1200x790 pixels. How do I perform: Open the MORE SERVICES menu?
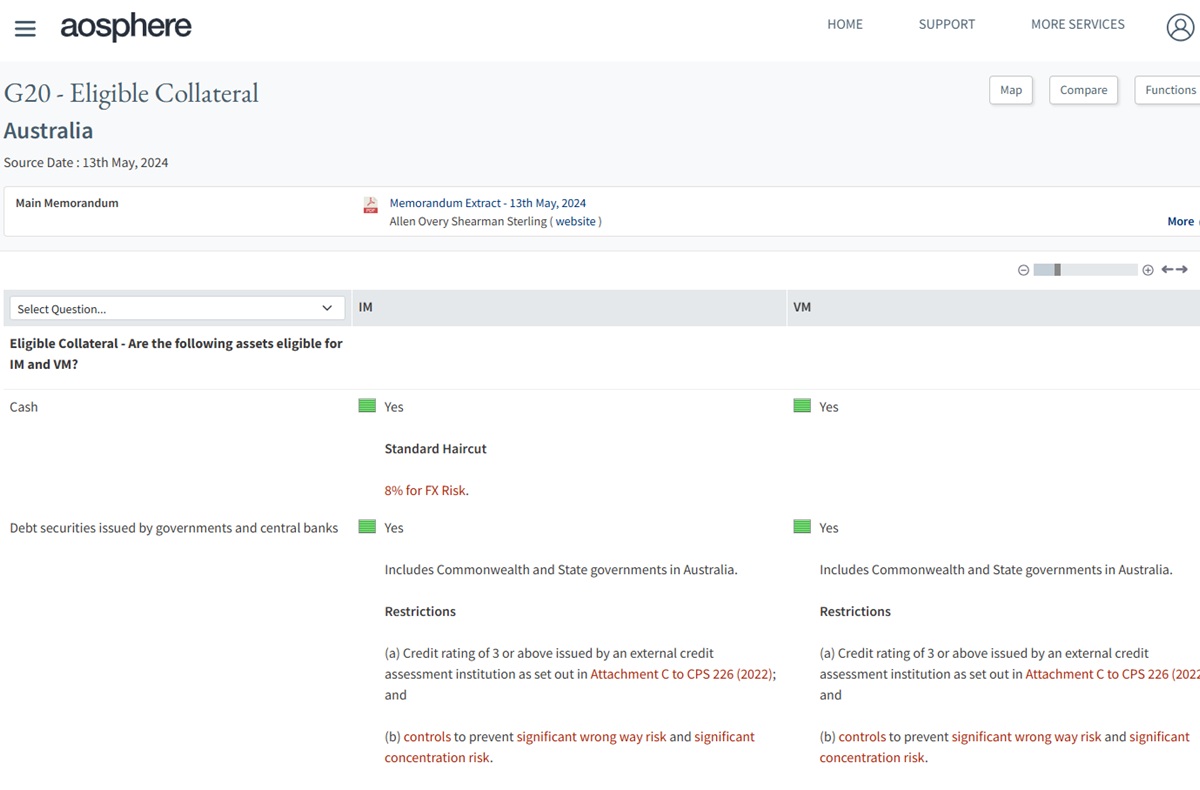click(1077, 24)
